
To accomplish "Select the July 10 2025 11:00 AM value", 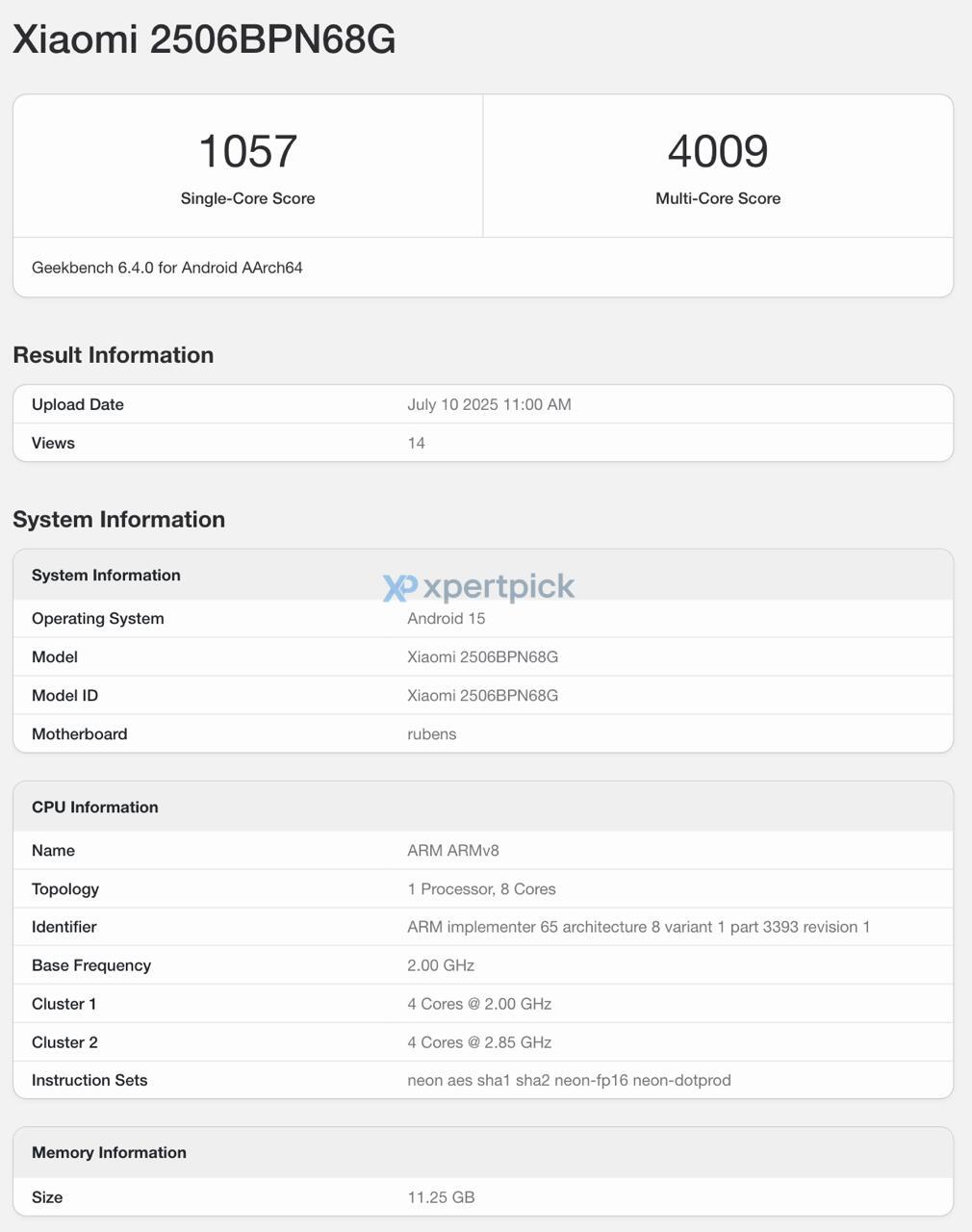I will tap(489, 404).
